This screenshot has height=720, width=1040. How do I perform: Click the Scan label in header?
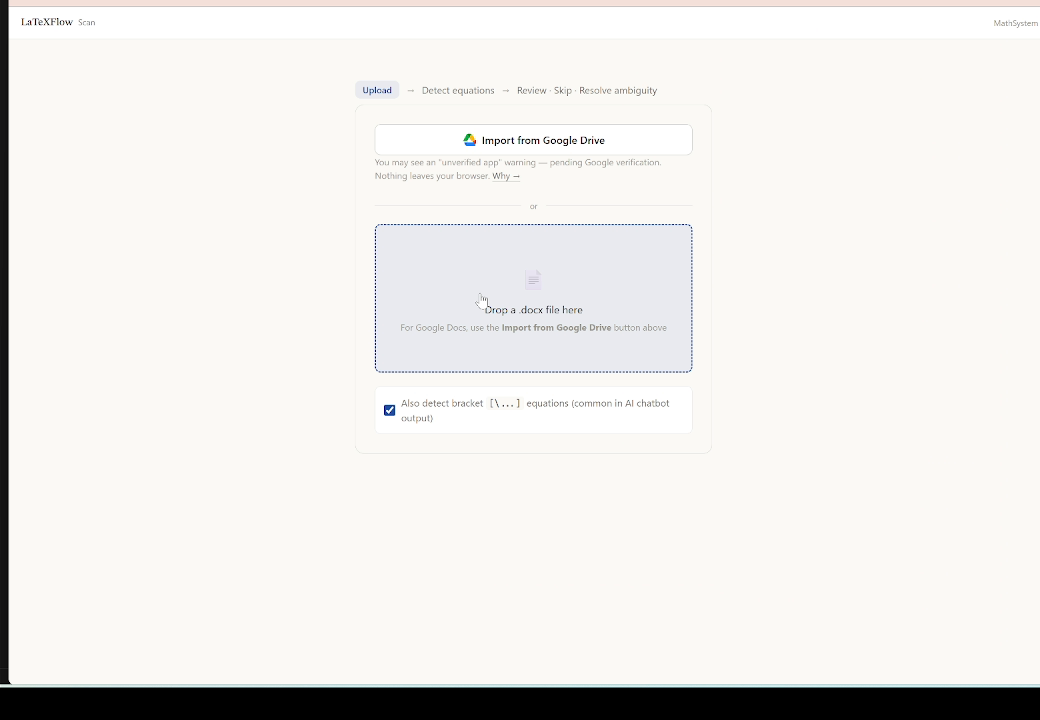click(87, 23)
